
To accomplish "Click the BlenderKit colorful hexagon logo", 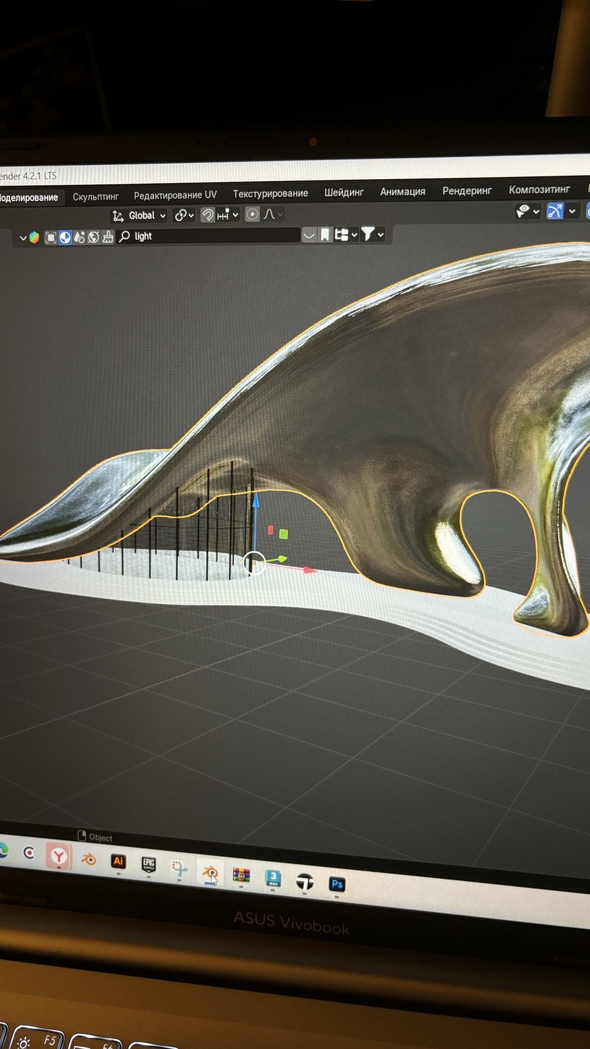I will click(33, 237).
